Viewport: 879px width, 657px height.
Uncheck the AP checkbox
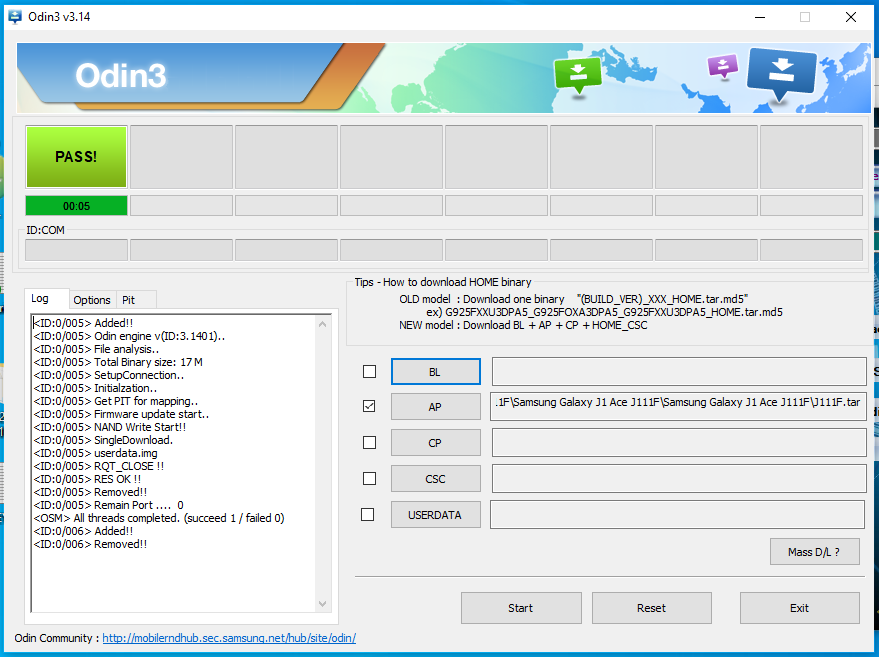click(x=369, y=406)
